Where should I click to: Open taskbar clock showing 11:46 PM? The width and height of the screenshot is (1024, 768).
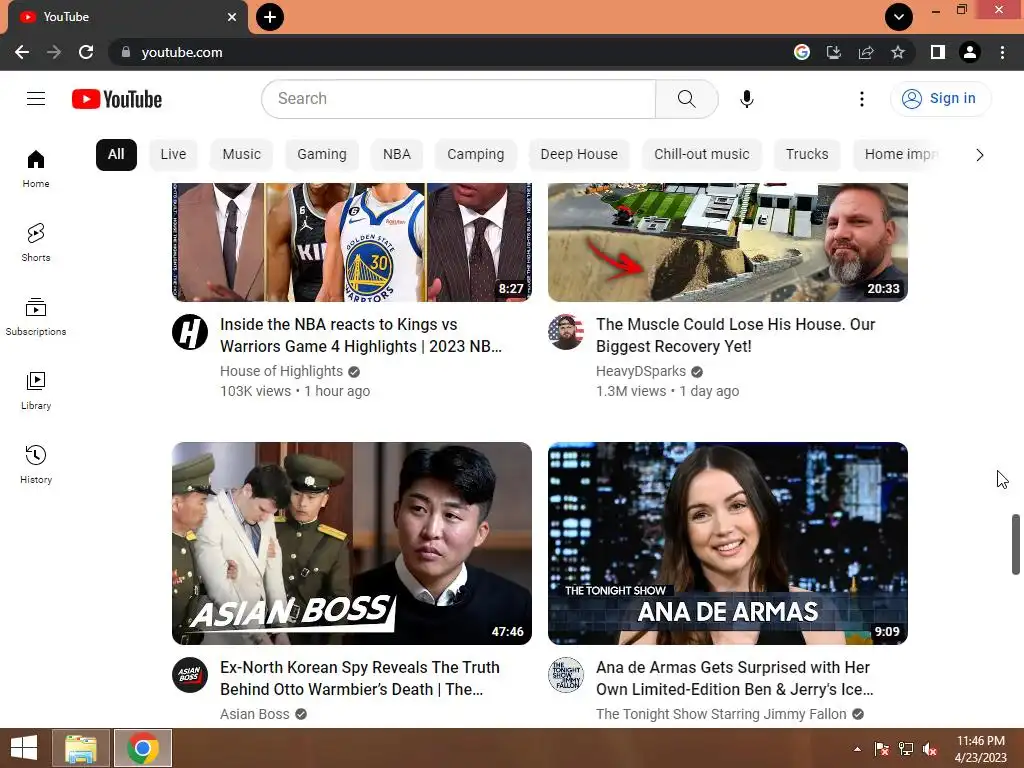coord(981,749)
